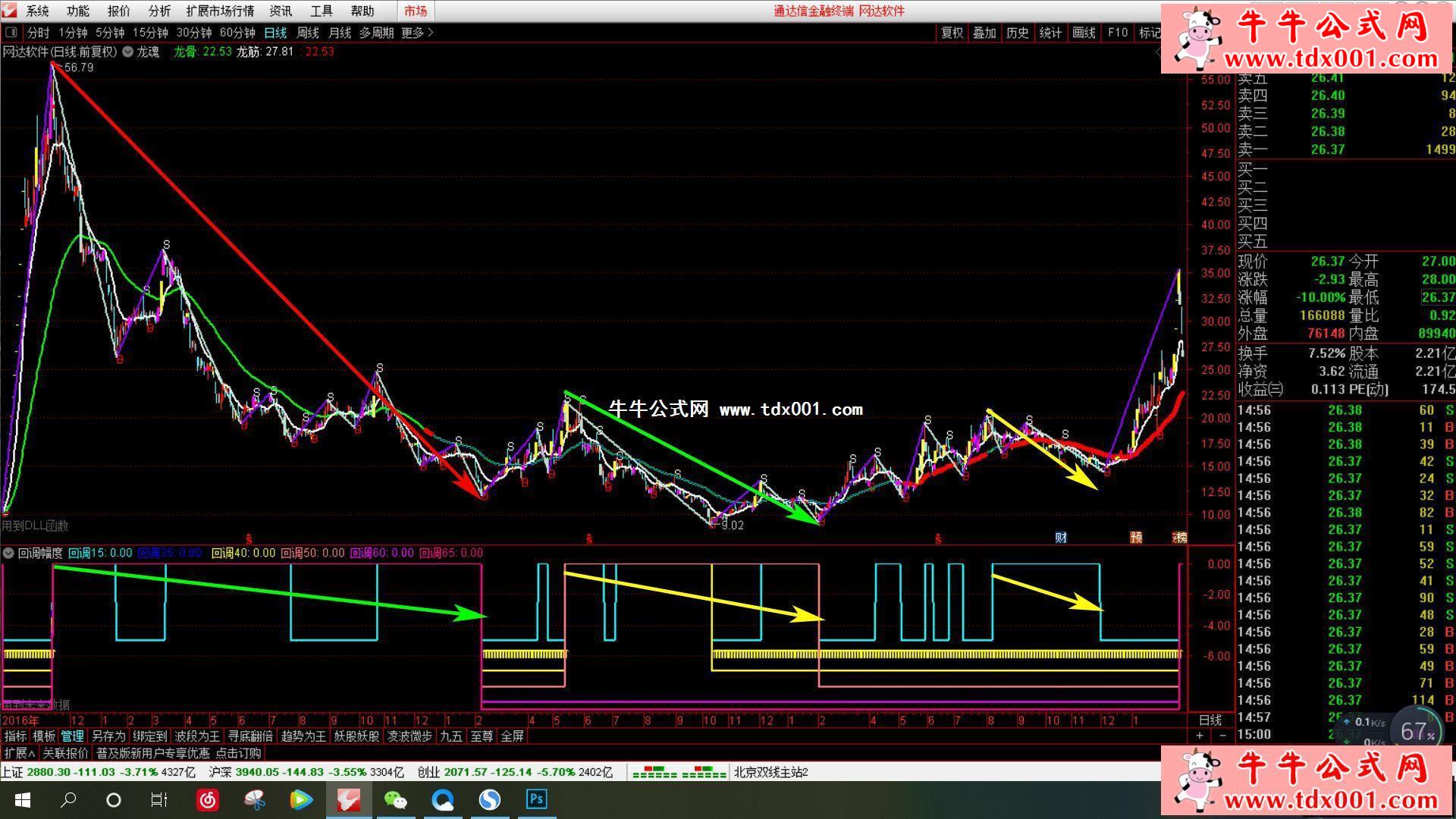Open the Windows search icon

68,800
